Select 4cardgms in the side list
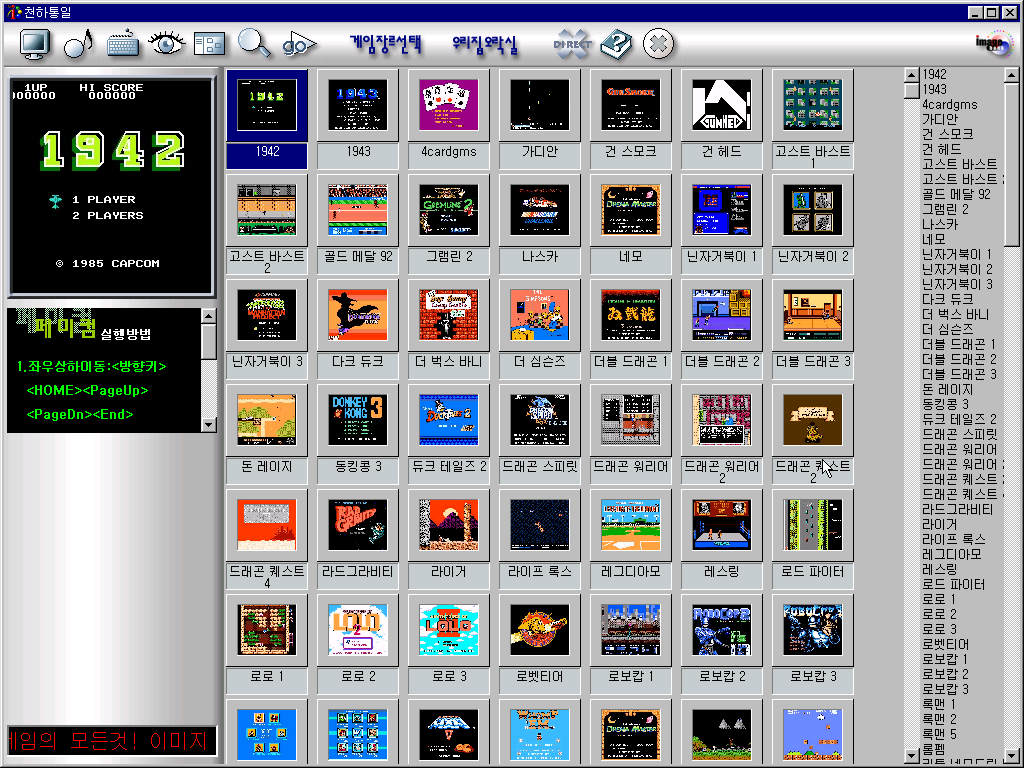 [x=950, y=104]
